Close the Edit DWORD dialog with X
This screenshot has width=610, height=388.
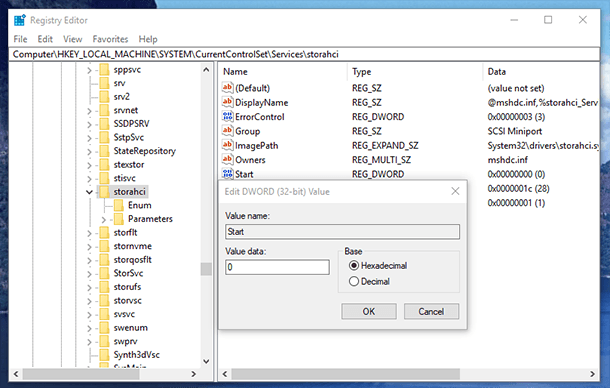click(x=455, y=191)
